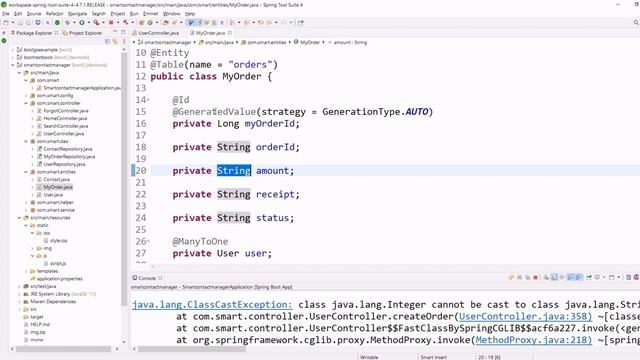Toggle Scroll Lock in Console toolbar
Screen dimensions: 640x360
554,278
